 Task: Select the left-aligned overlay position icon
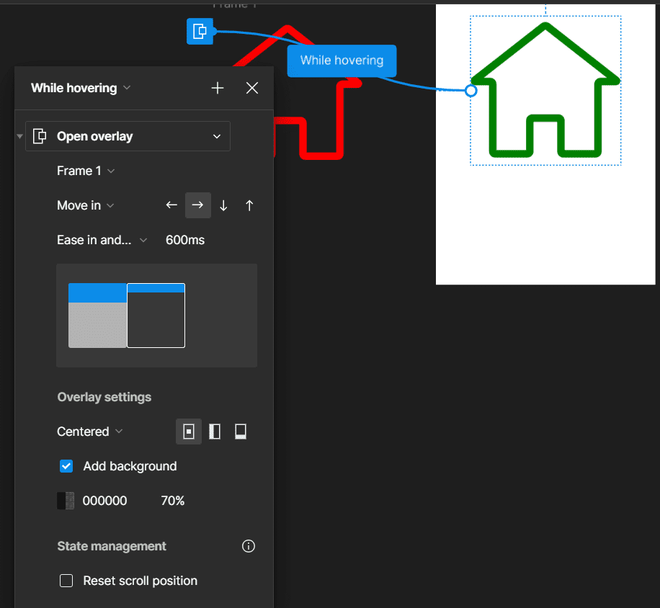tap(215, 432)
